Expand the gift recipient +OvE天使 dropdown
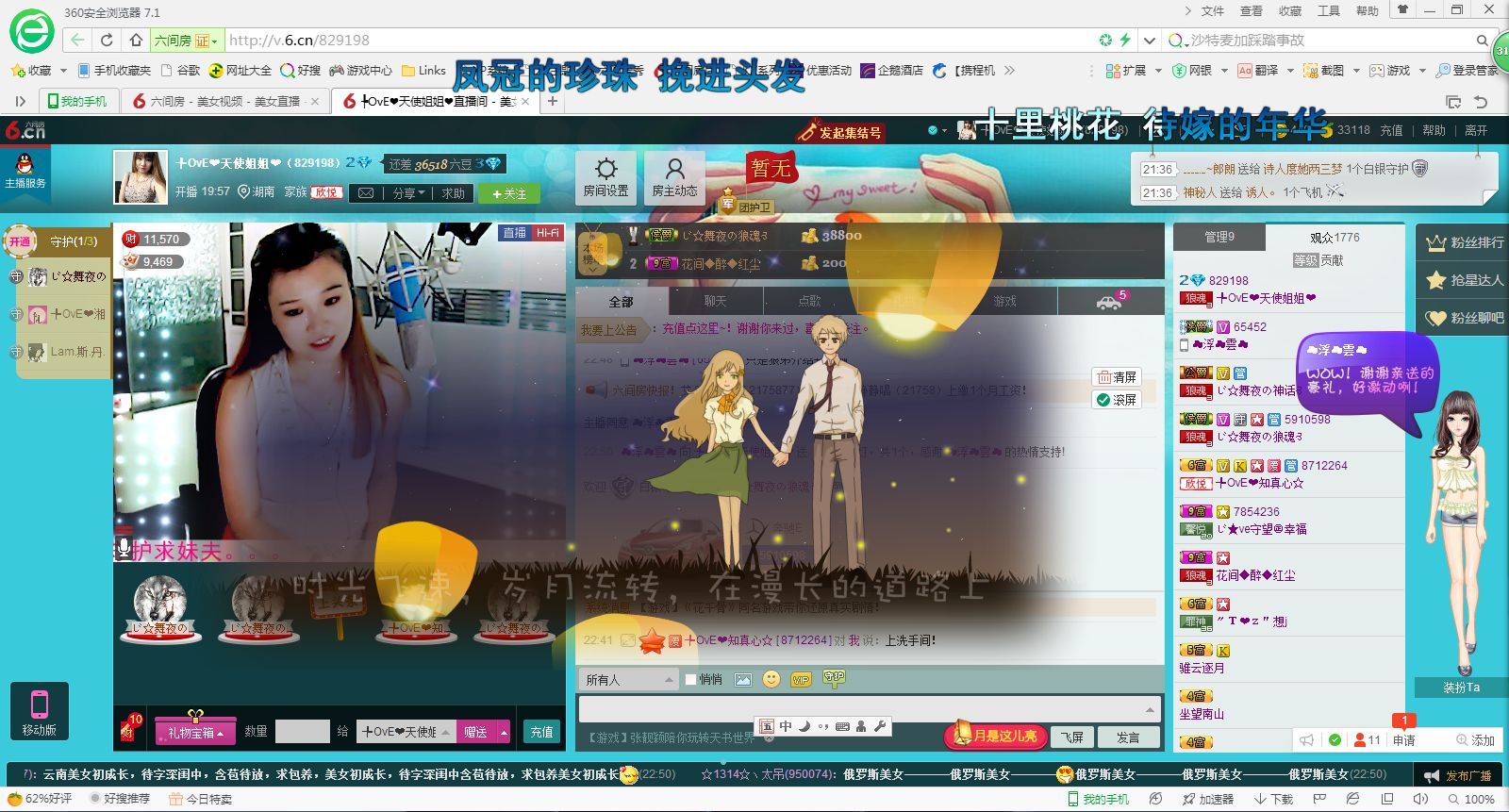Image resolution: width=1509 pixels, height=812 pixels. pyautogui.click(x=406, y=732)
